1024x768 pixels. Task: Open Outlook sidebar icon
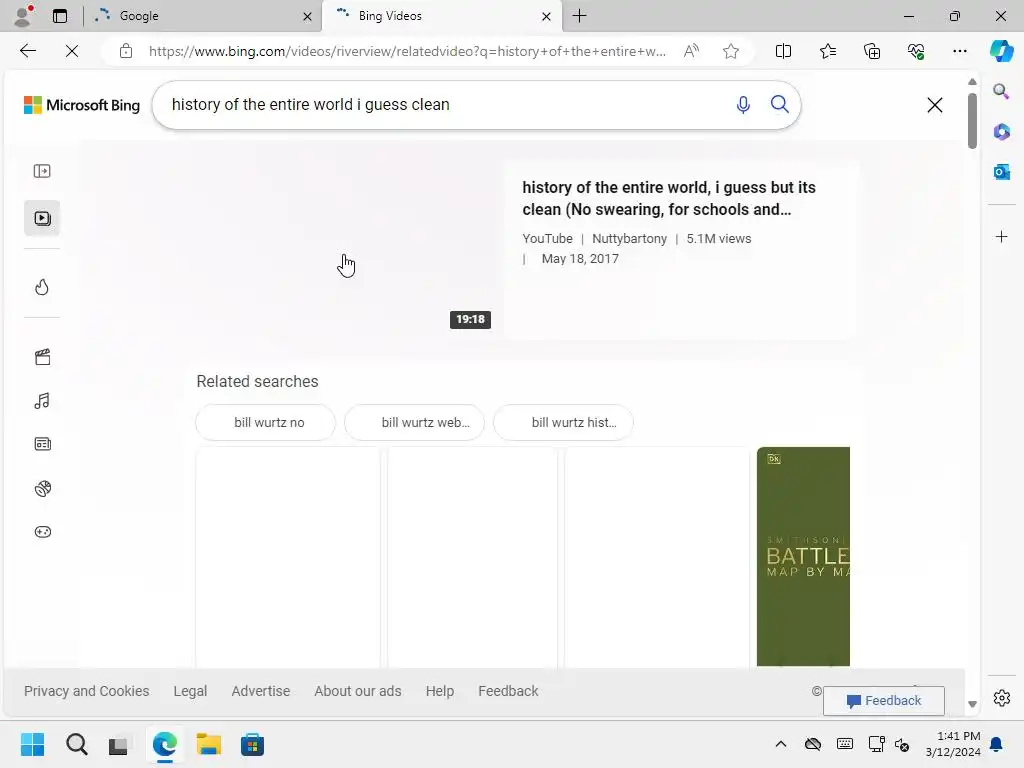coord(1001,172)
